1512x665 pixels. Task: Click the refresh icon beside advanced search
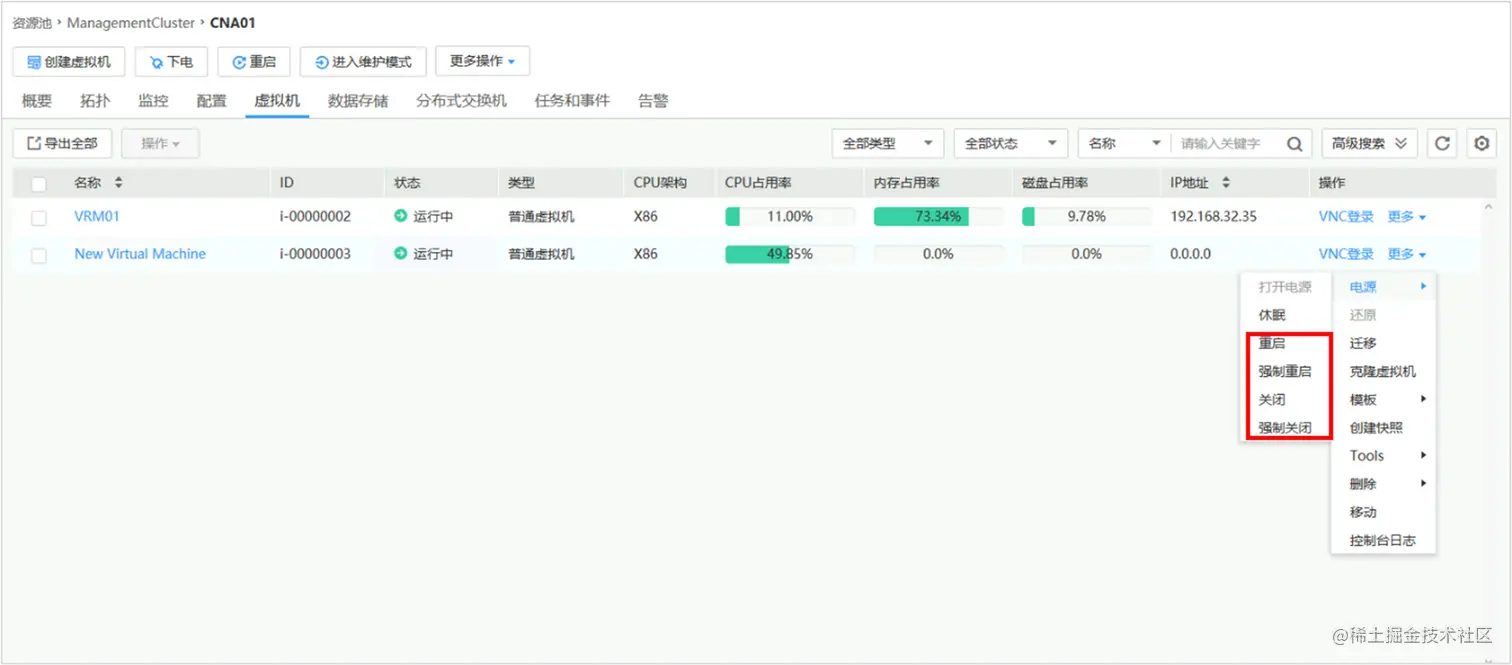coord(1442,143)
